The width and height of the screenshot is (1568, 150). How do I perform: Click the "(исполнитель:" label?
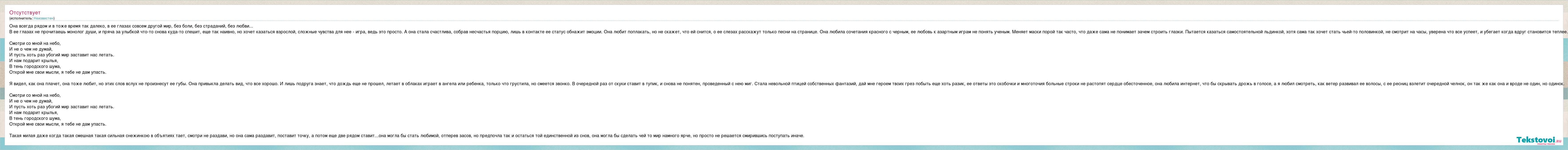[x=21, y=18]
